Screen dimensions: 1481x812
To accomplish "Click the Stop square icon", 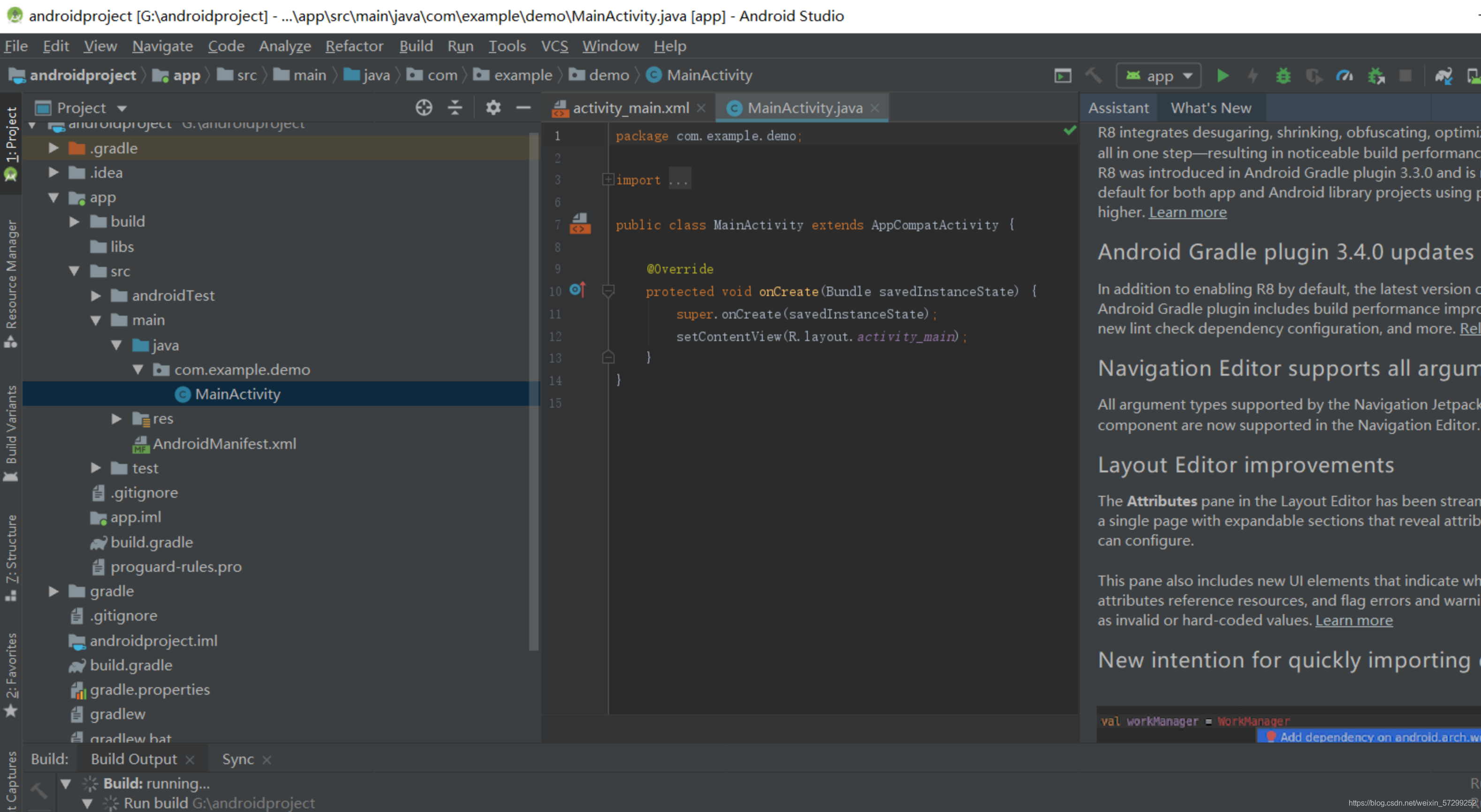I will pos(1405,76).
